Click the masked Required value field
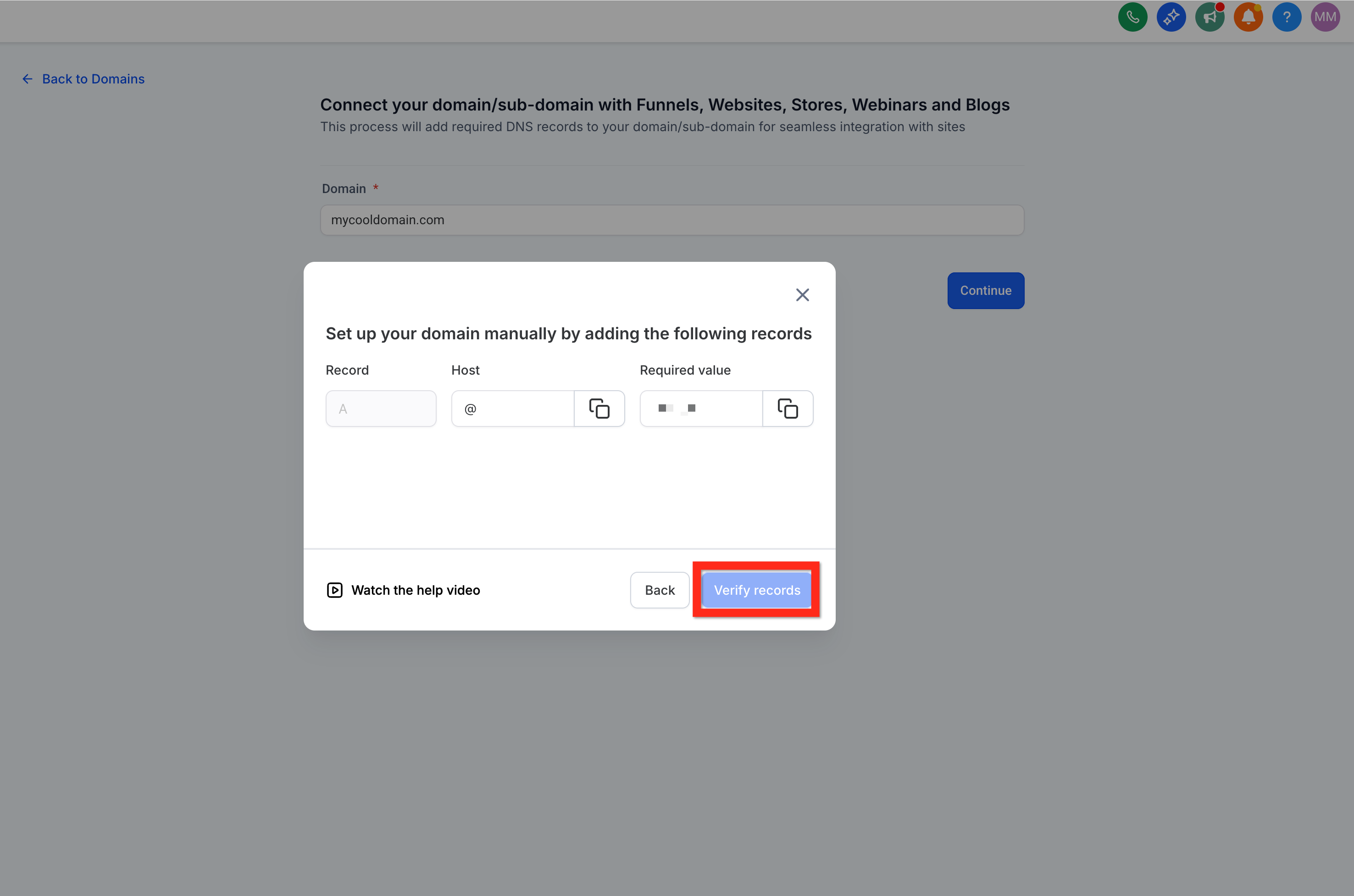 coord(701,409)
